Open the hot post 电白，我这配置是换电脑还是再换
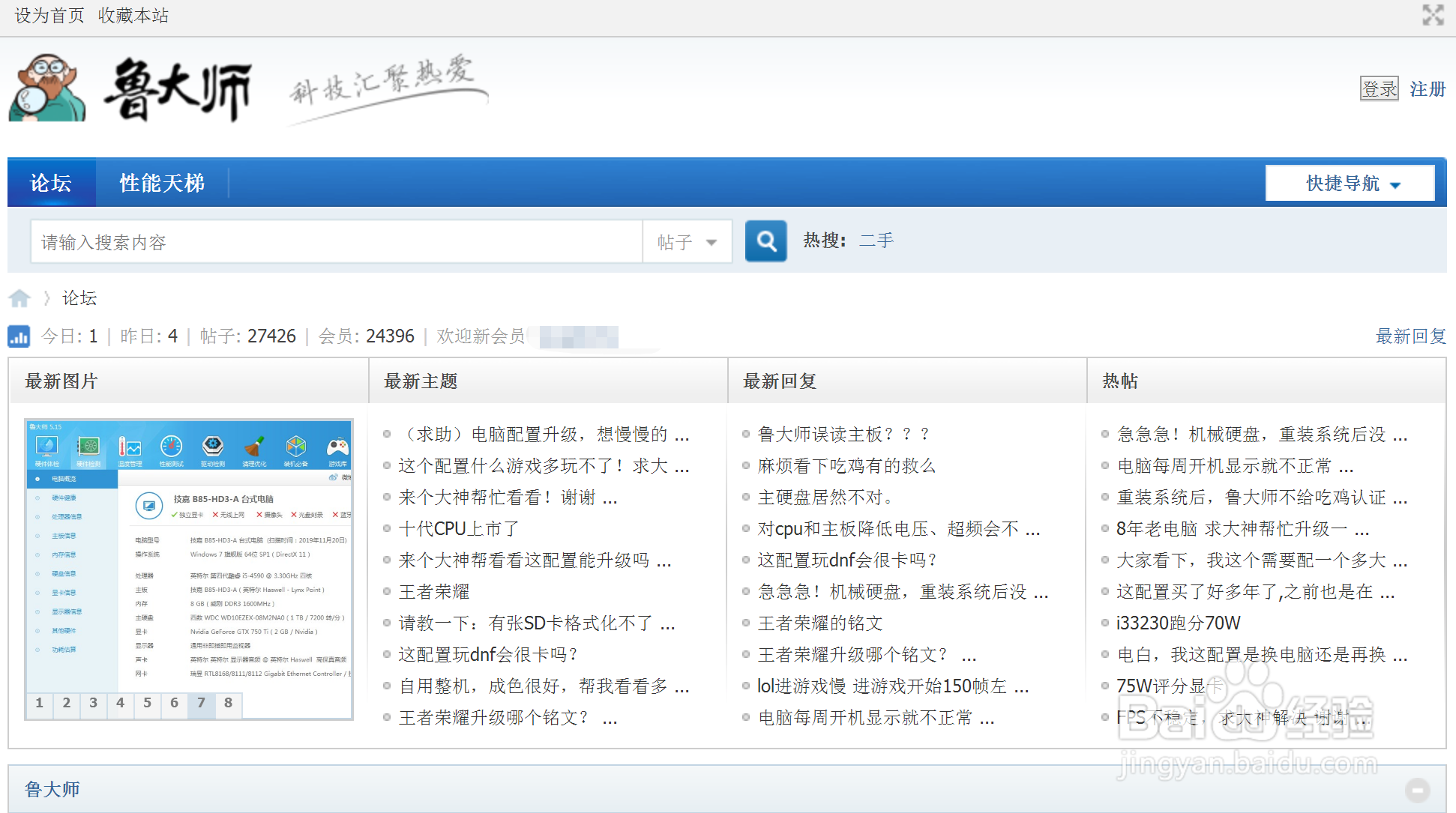The width and height of the screenshot is (1456, 813). pyautogui.click(x=1262, y=655)
